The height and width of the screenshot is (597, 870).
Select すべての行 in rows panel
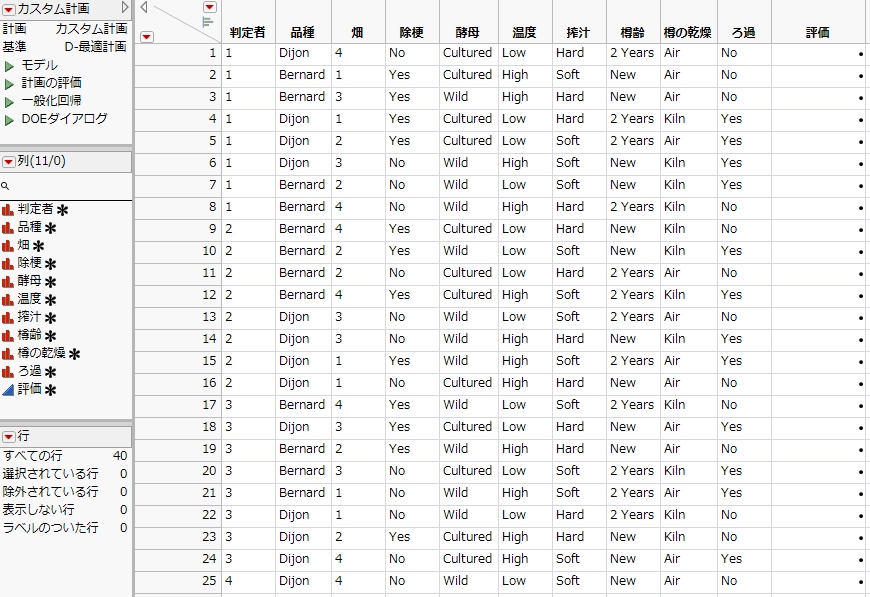tap(33, 456)
